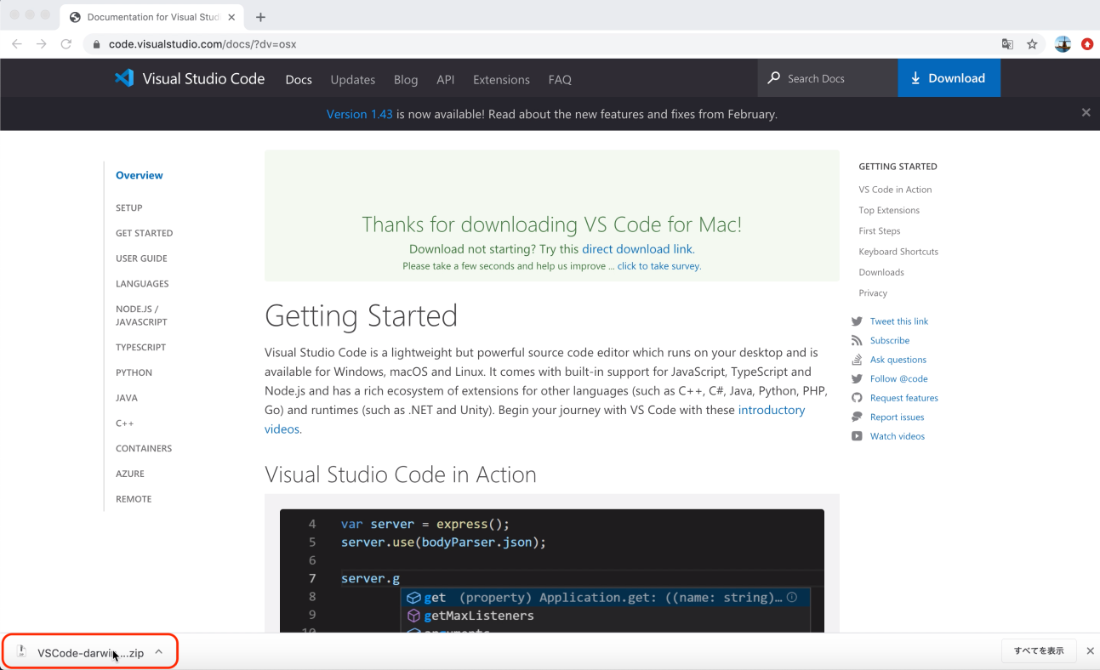1100x670 pixels.
Task: Open the Docs menu item
Action: click(298, 79)
